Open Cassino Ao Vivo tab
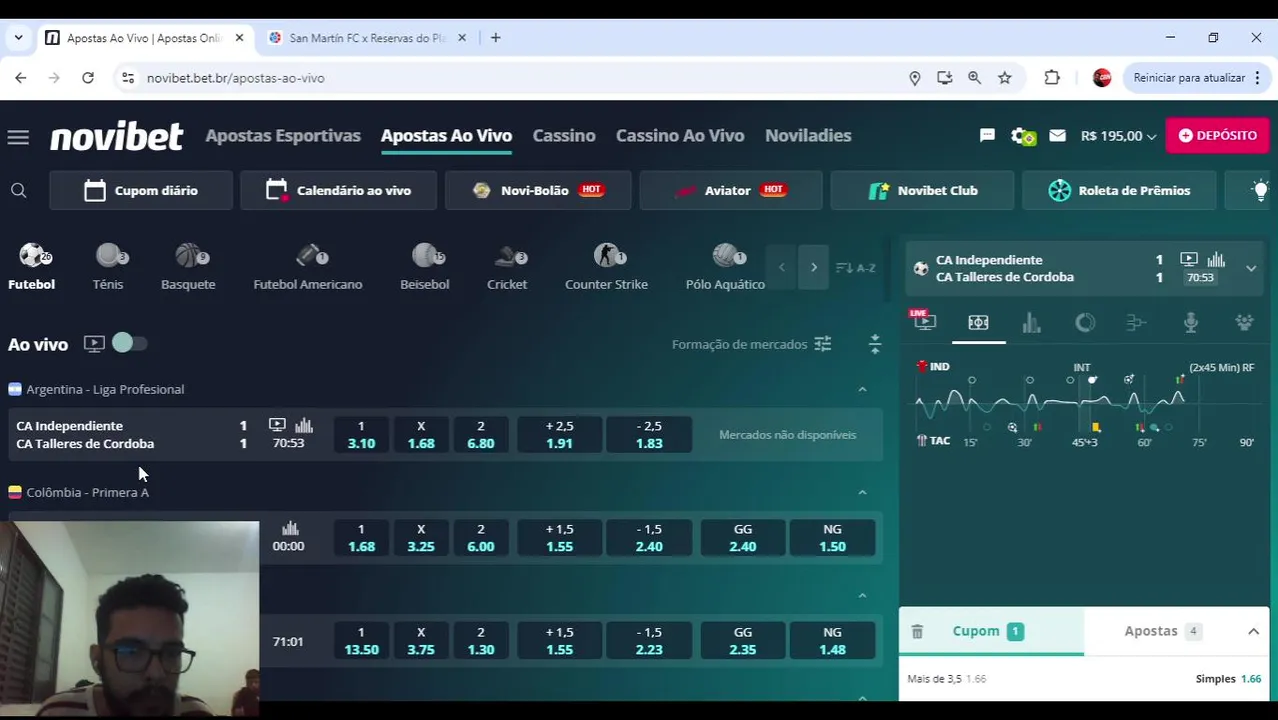The height and width of the screenshot is (720, 1278). 680,135
